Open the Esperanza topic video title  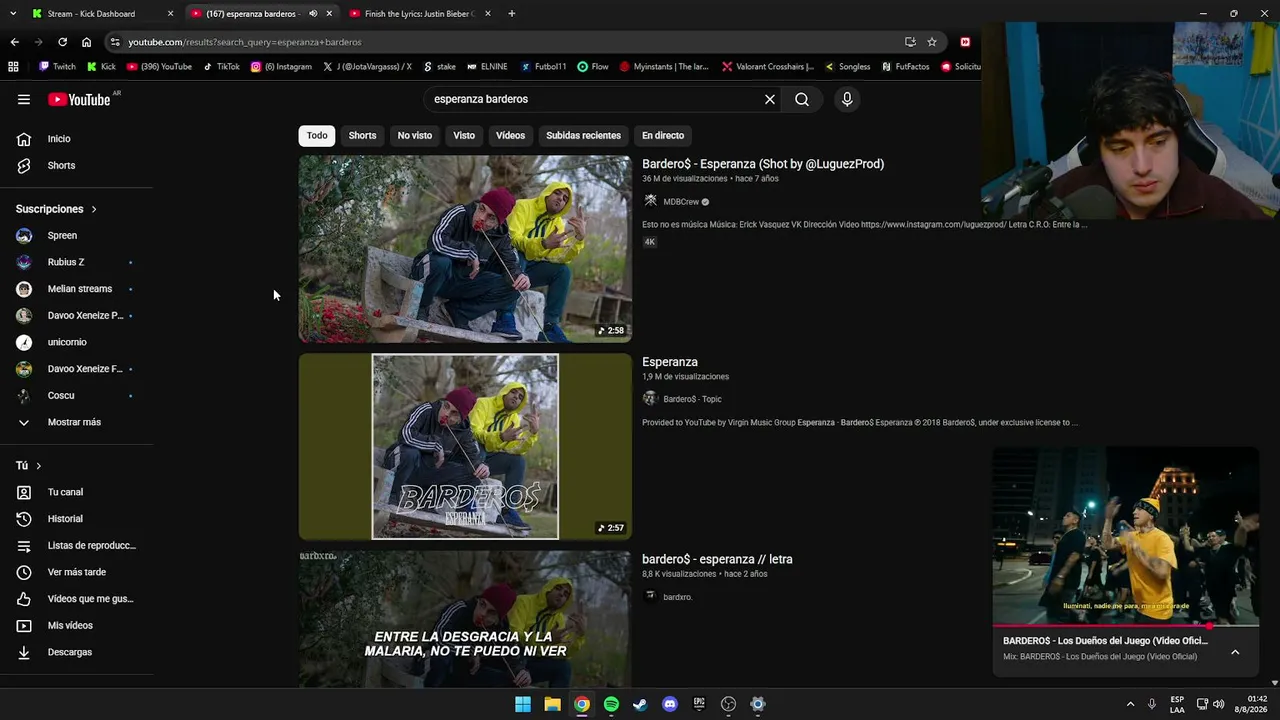tap(670, 362)
